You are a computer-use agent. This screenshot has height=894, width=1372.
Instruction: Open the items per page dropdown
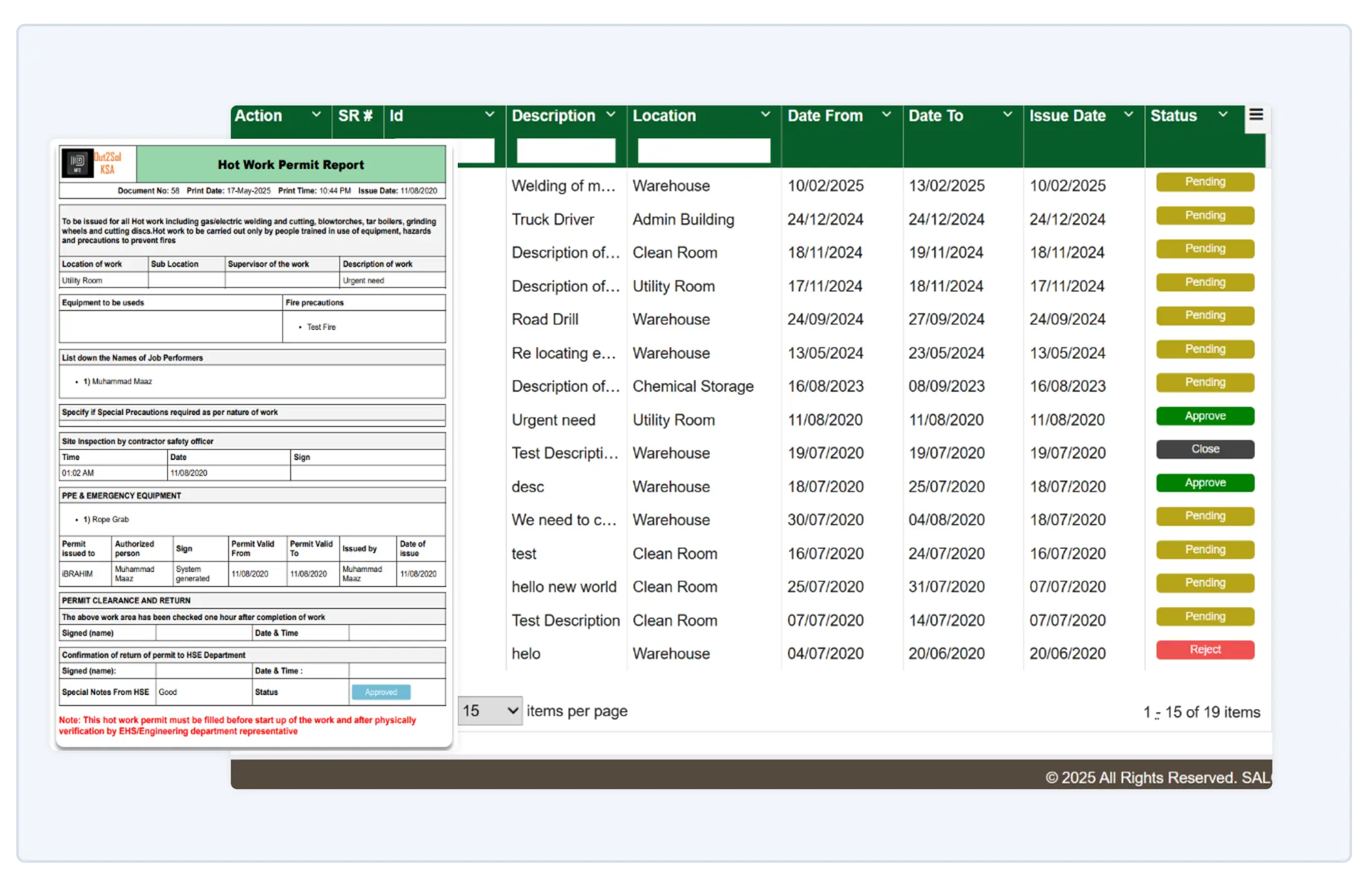click(490, 711)
